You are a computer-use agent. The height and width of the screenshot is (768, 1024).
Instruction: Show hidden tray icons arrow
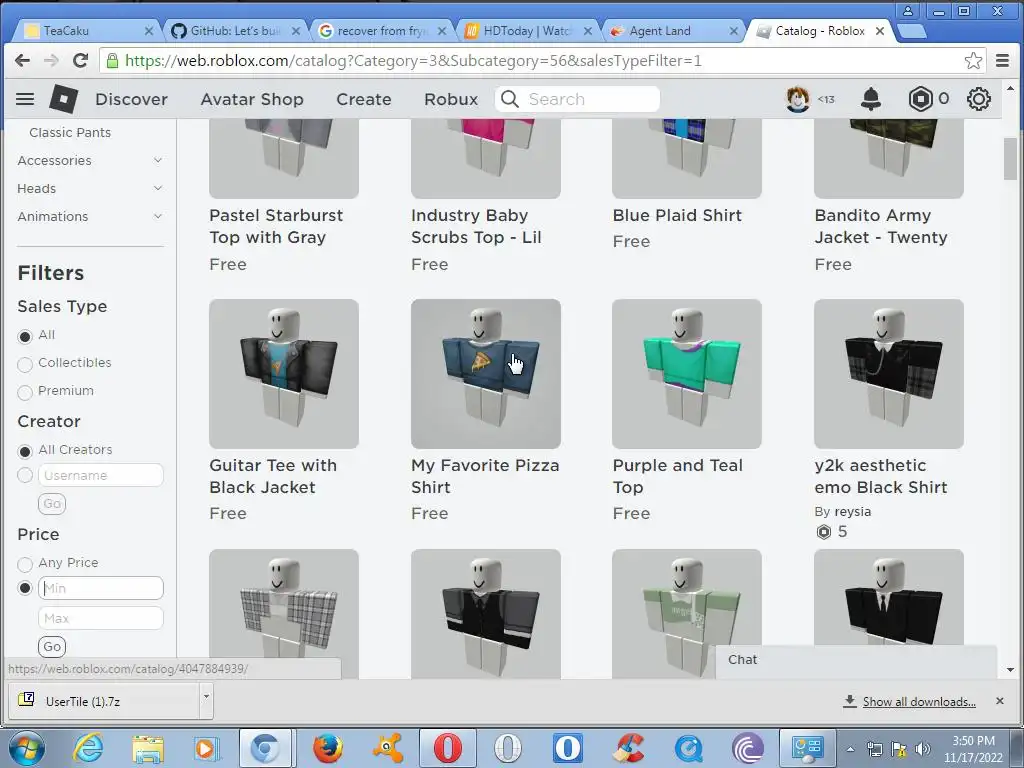pyautogui.click(x=850, y=750)
